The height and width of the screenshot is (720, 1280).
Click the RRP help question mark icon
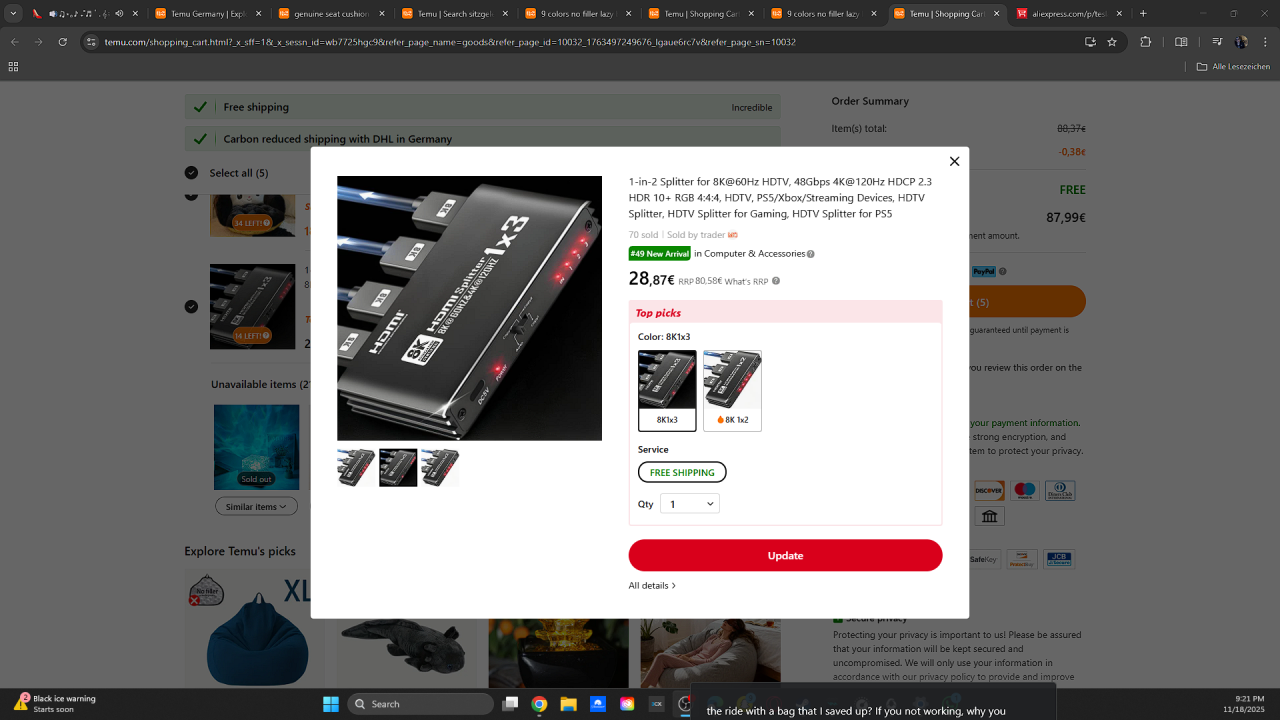coord(776,281)
